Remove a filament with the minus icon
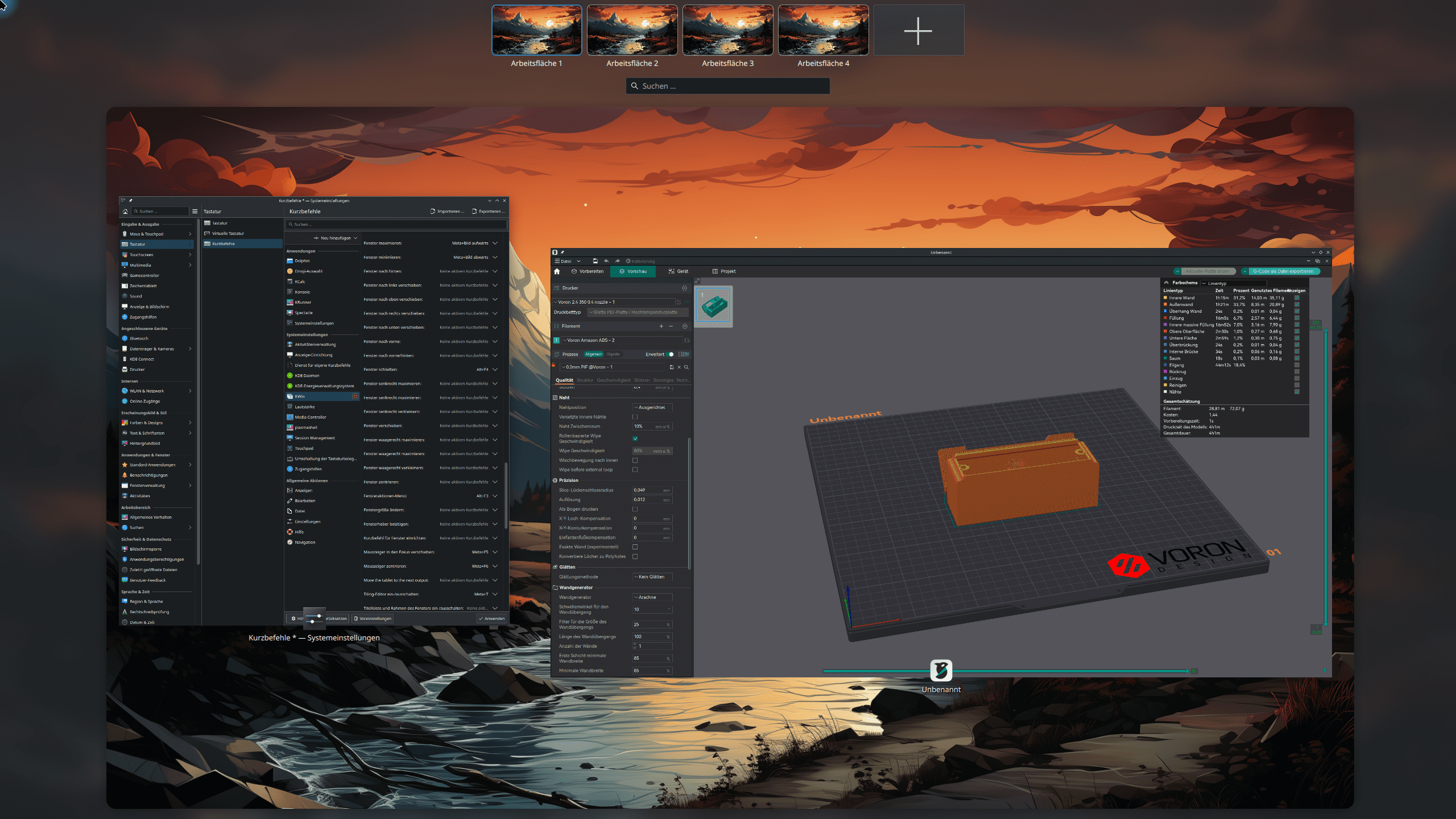Image resolution: width=1456 pixels, height=819 pixels. (x=671, y=326)
